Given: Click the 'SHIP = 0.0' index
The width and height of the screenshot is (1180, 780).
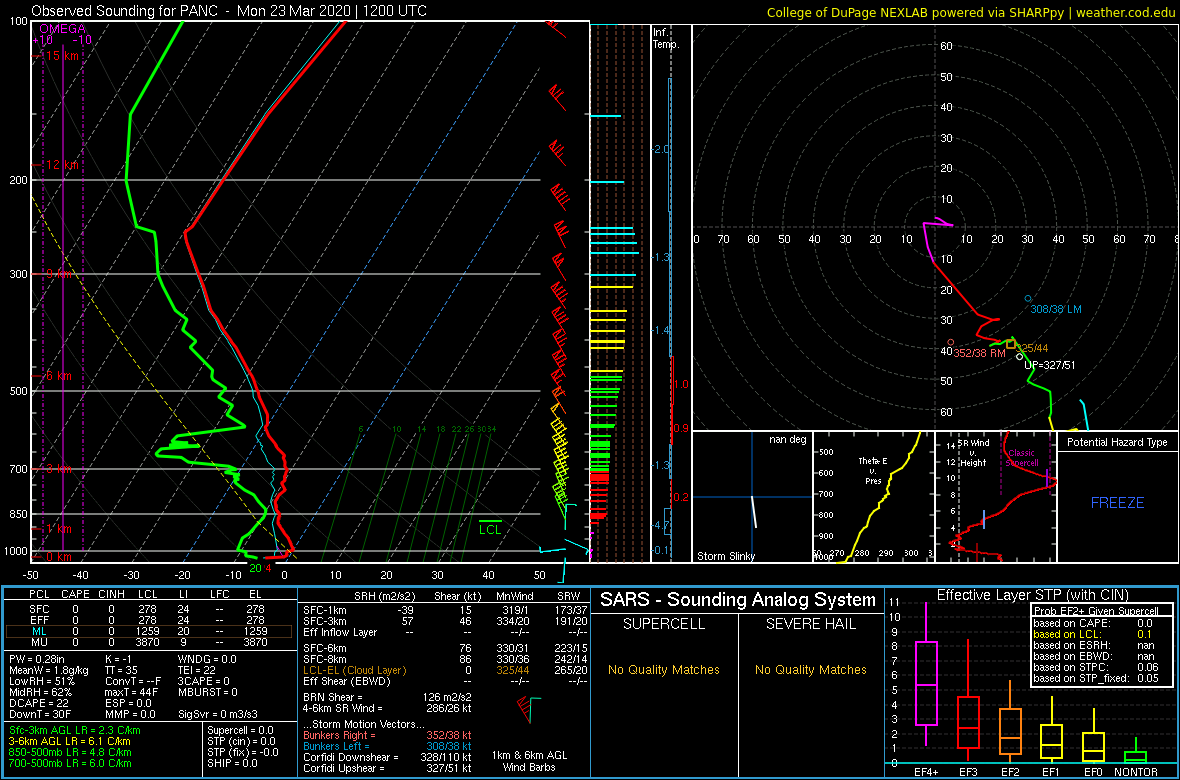Looking at the screenshot, I should (x=232, y=763).
